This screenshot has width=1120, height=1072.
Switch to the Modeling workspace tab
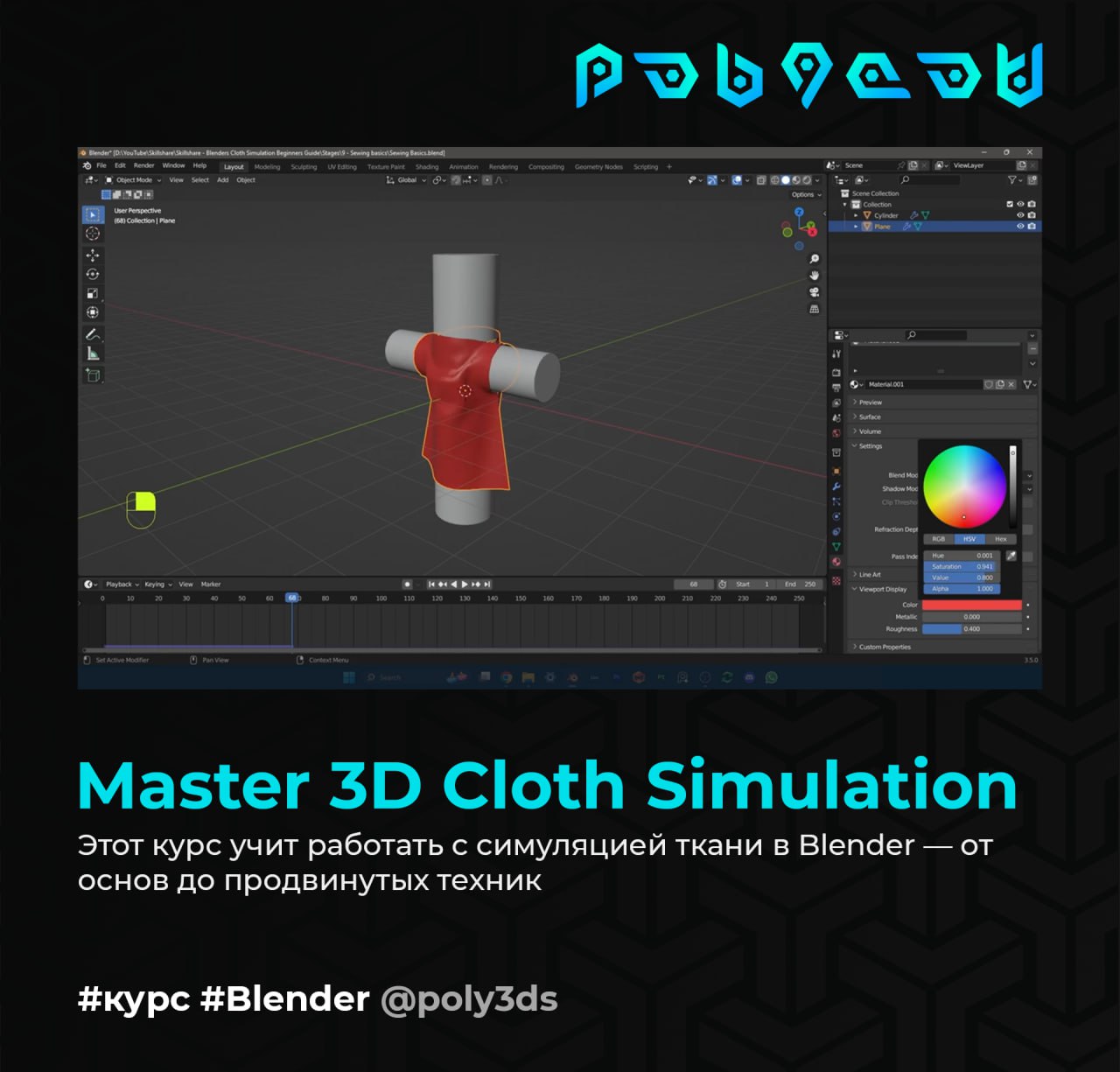(268, 166)
